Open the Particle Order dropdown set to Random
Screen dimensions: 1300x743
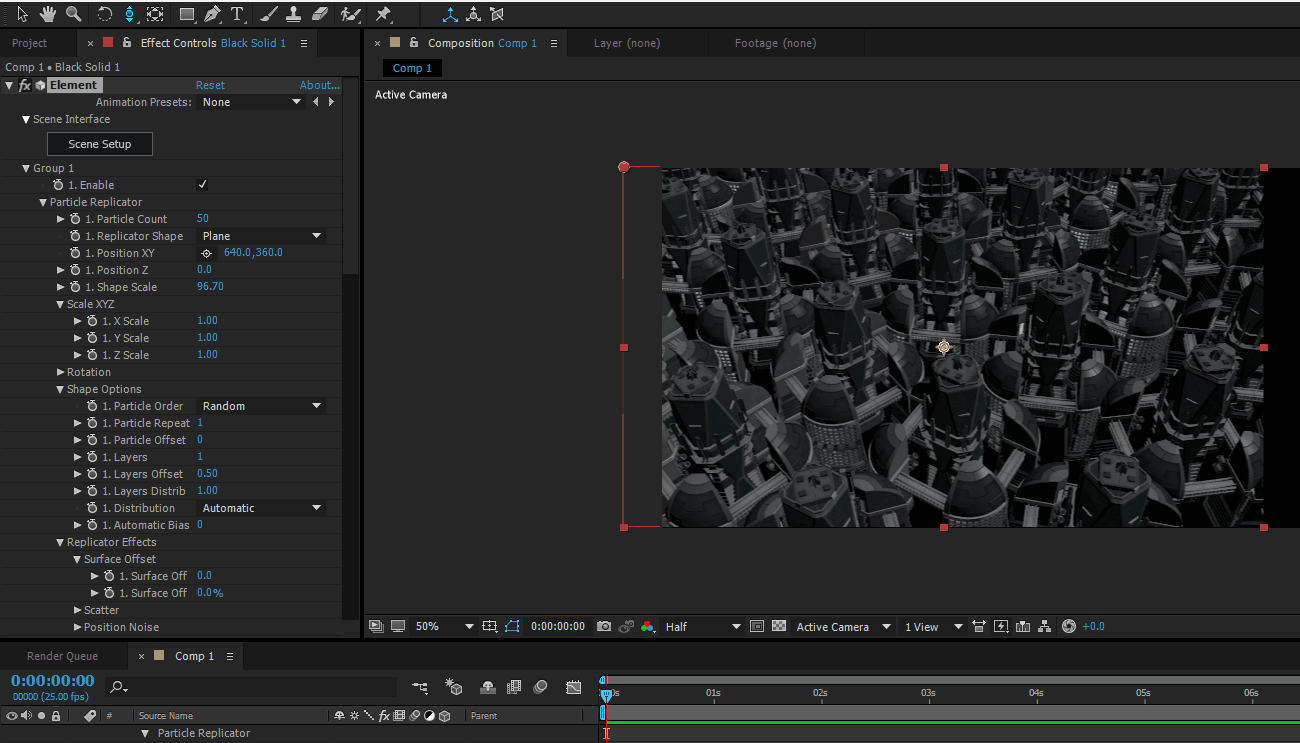point(261,406)
